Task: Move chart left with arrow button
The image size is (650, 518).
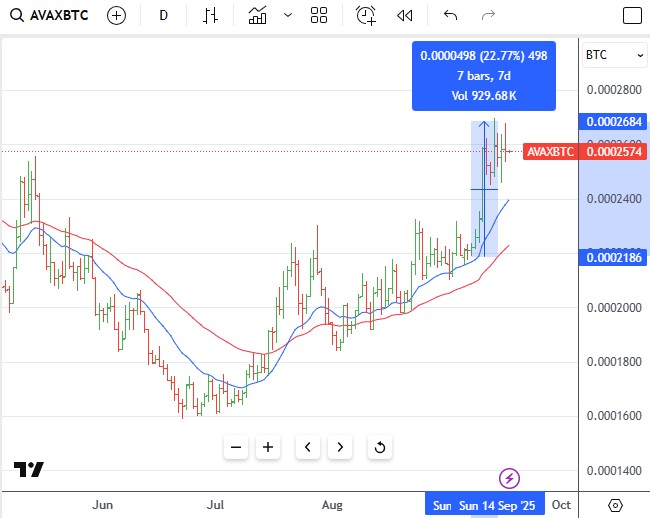Action: point(308,447)
